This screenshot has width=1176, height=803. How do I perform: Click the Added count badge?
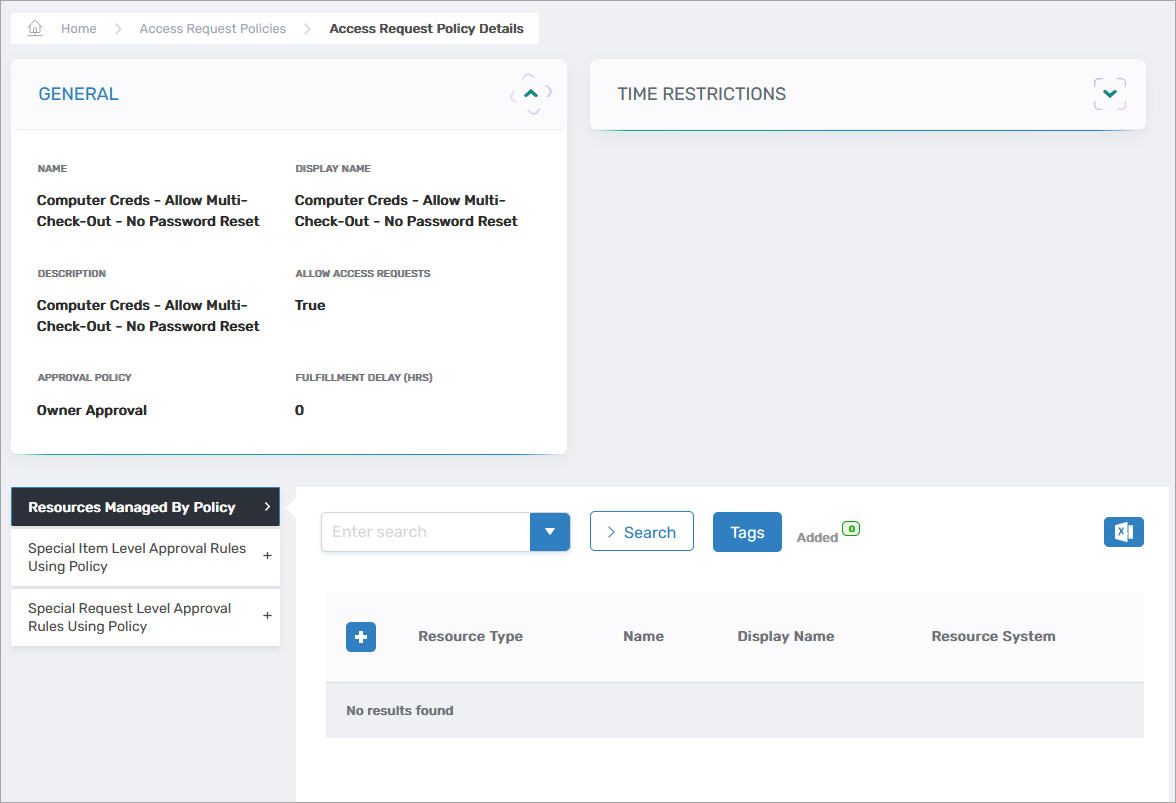pyautogui.click(x=850, y=529)
